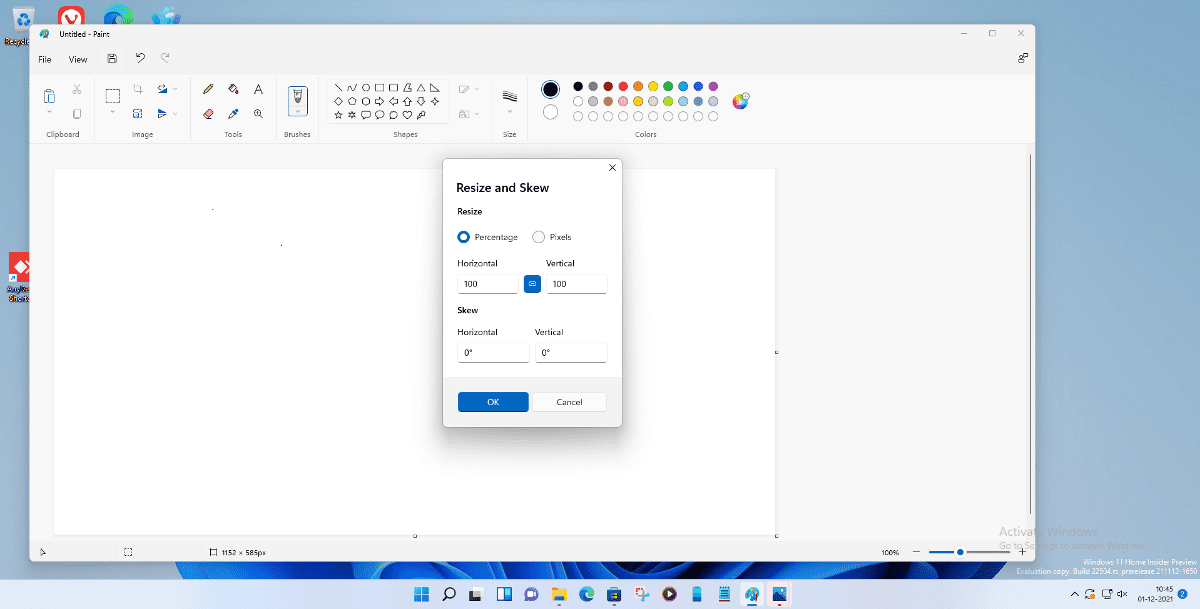Image resolution: width=1200 pixels, height=609 pixels.
Task: Select the Fill bucket tool
Action: pos(233,89)
